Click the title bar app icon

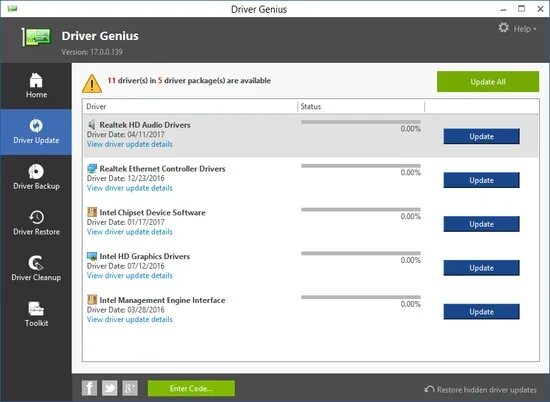[x=12, y=8]
